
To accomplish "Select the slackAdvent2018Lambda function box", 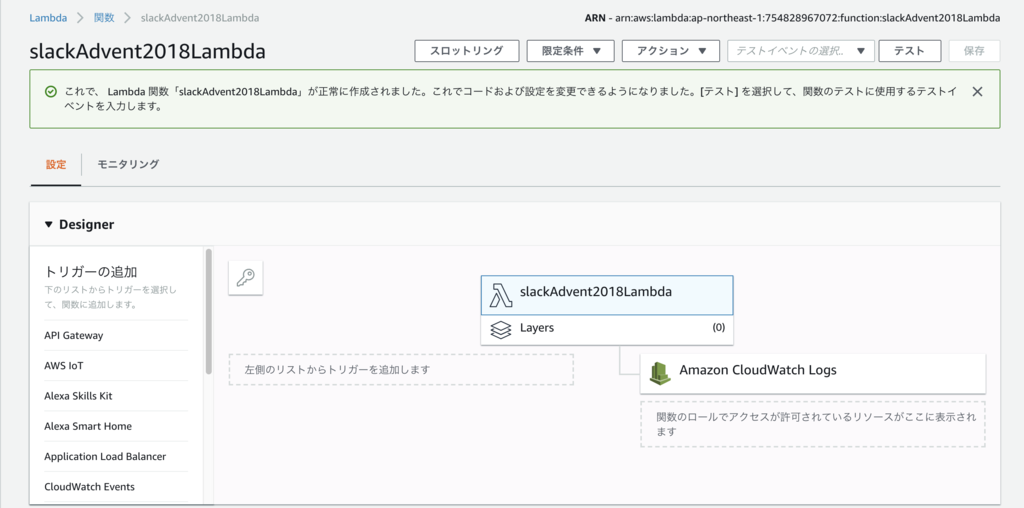I will click(x=607, y=295).
